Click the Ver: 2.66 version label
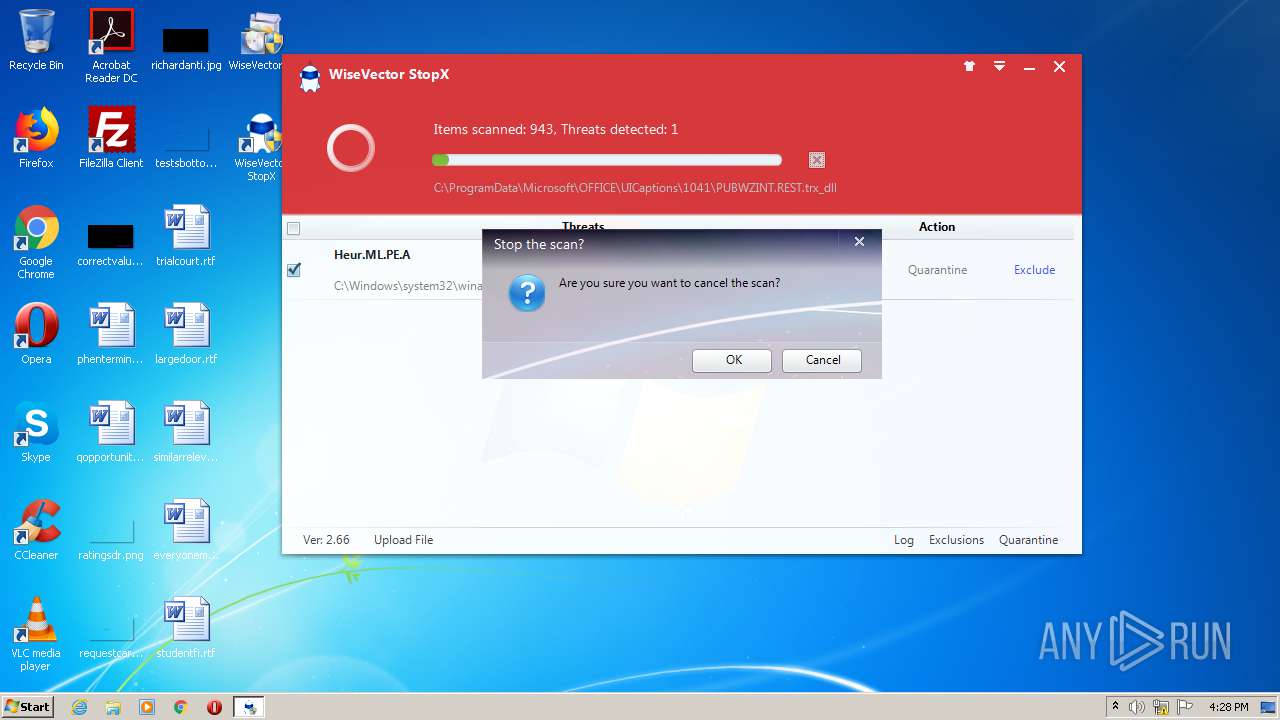The width and height of the screenshot is (1280, 720). click(326, 540)
